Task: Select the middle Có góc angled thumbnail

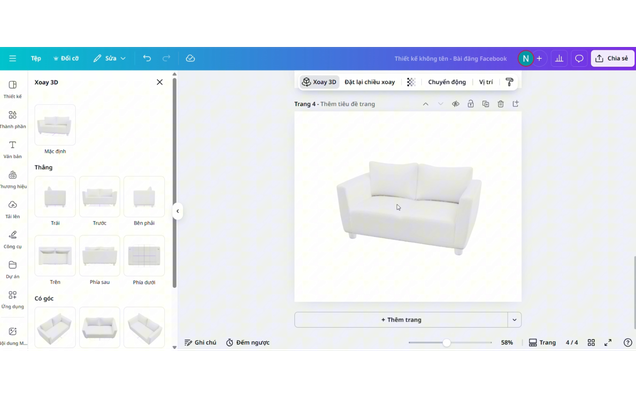Action: click(99, 327)
